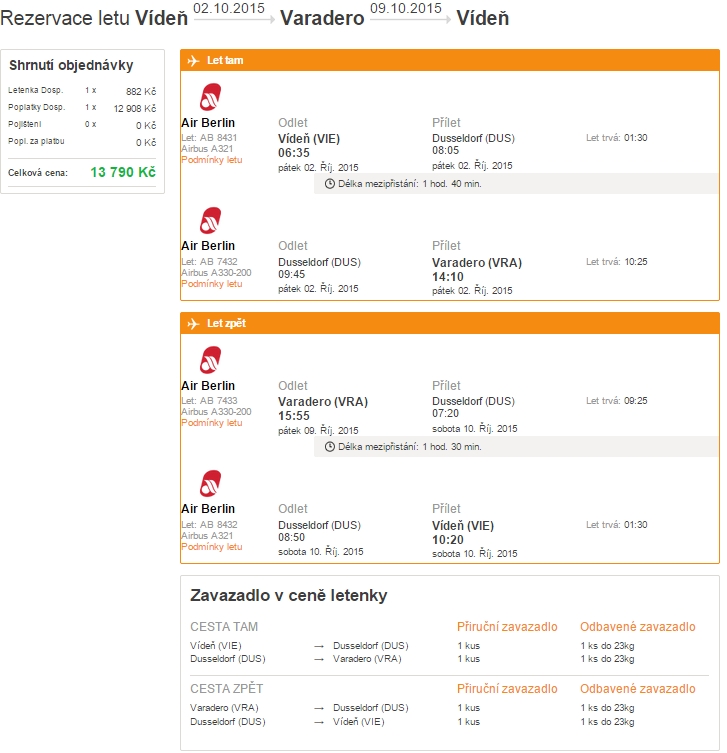Click flight number Let: AB 7432
The image size is (727, 753).
209,262
